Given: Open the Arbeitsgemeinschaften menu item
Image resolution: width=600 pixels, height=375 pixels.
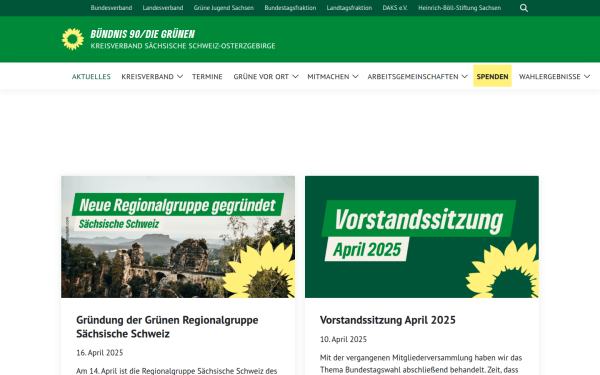Looking at the screenshot, I should (x=413, y=77).
